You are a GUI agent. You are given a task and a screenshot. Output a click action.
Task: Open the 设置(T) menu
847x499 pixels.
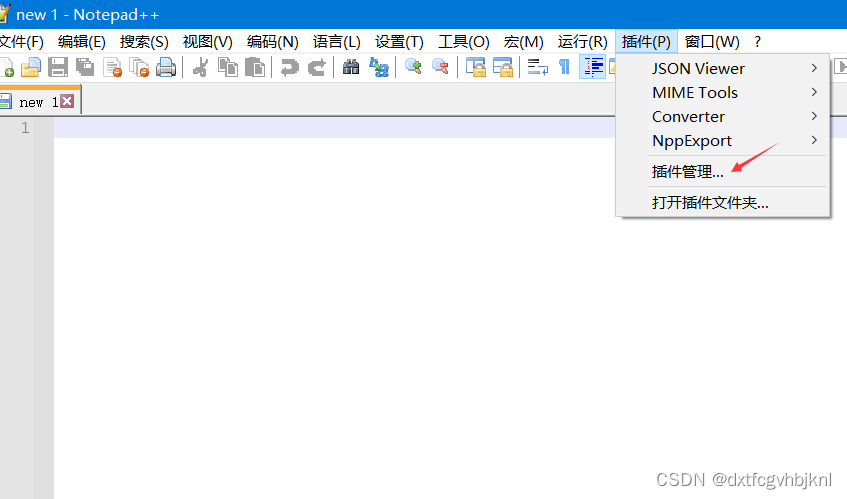pyautogui.click(x=399, y=42)
